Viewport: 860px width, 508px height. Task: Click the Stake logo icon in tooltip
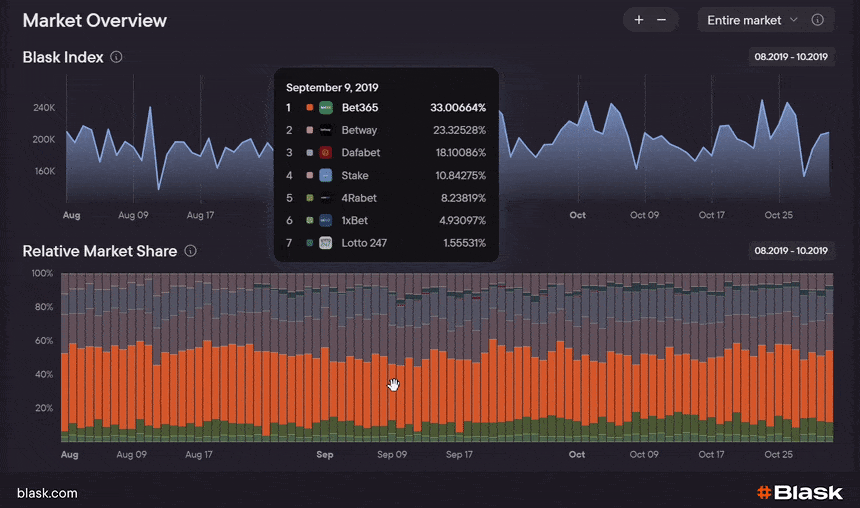coord(326,175)
